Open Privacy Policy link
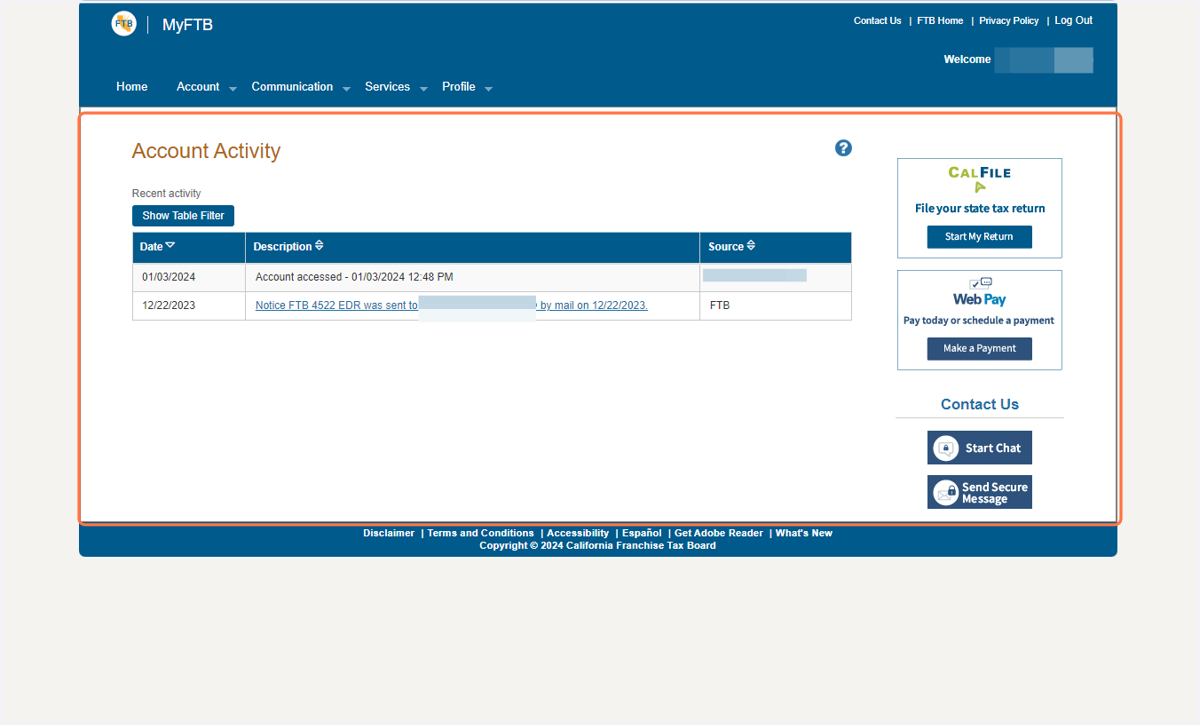This screenshot has height=725, width=1200. tap(1009, 21)
